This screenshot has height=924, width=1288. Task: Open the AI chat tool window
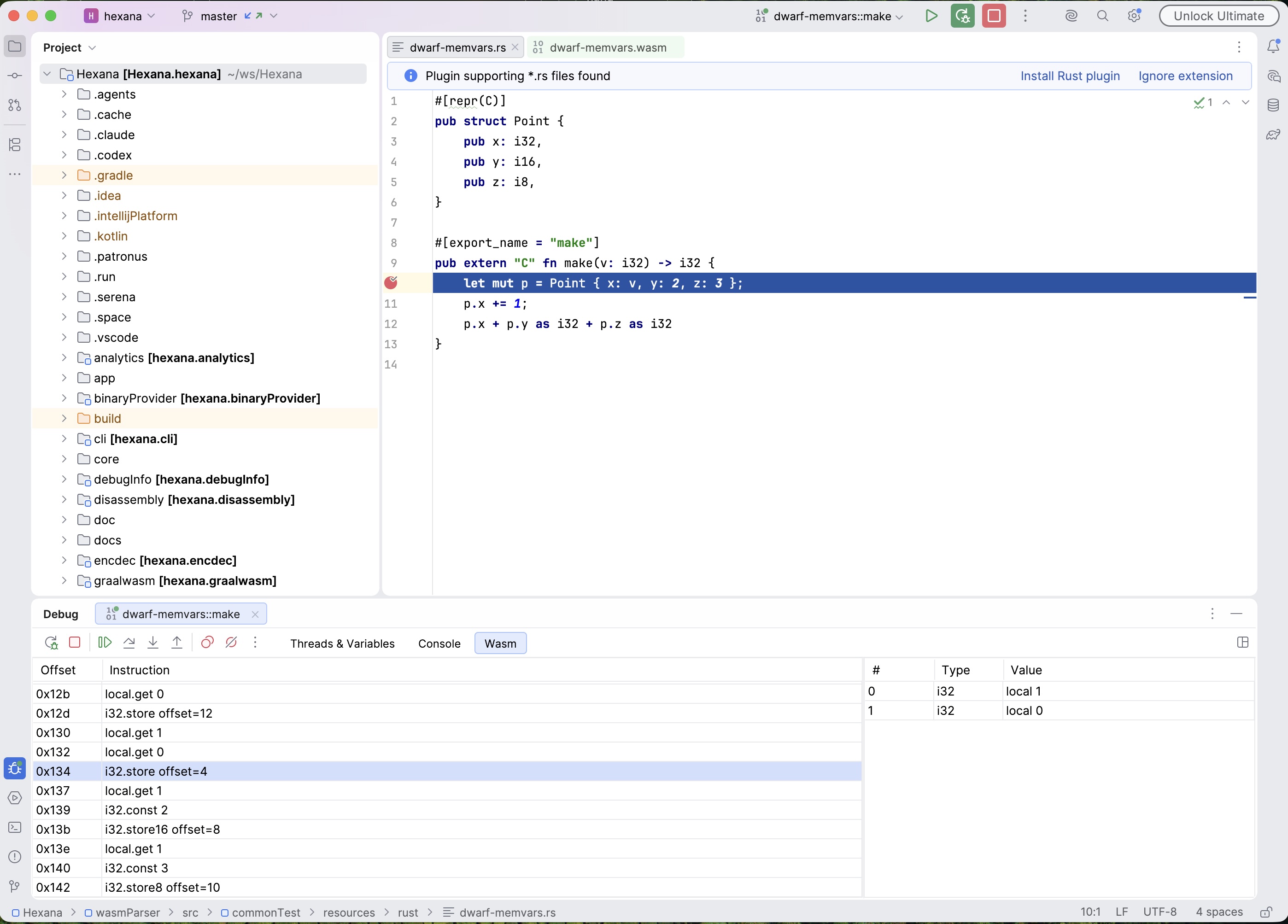point(1273,76)
